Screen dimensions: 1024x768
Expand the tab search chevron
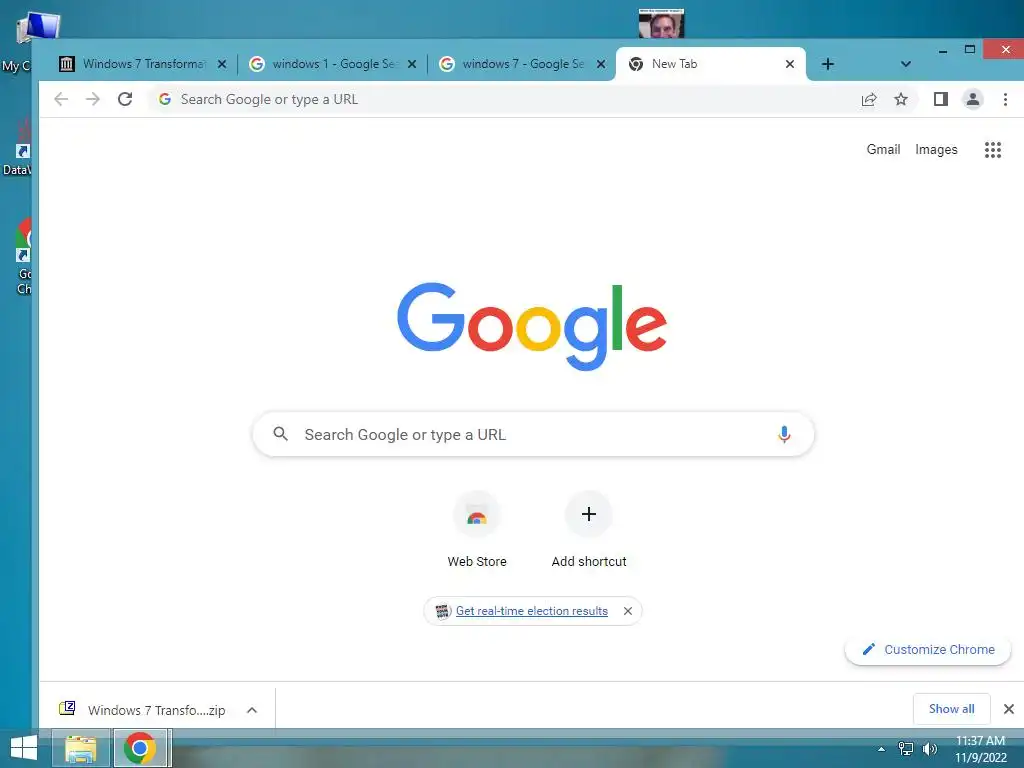tap(905, 64)
